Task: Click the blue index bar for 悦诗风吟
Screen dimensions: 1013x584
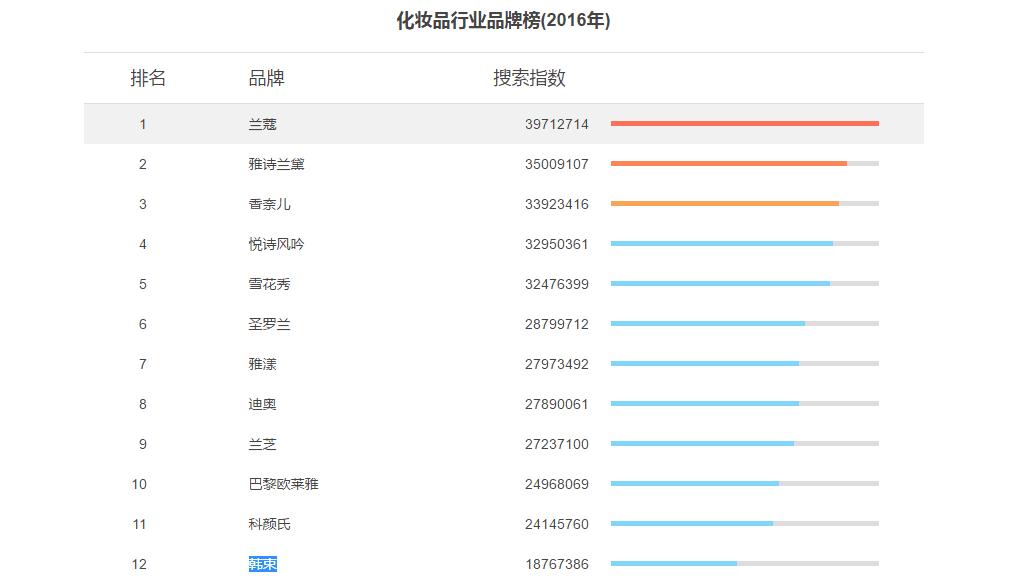Action: click(722, 244)
